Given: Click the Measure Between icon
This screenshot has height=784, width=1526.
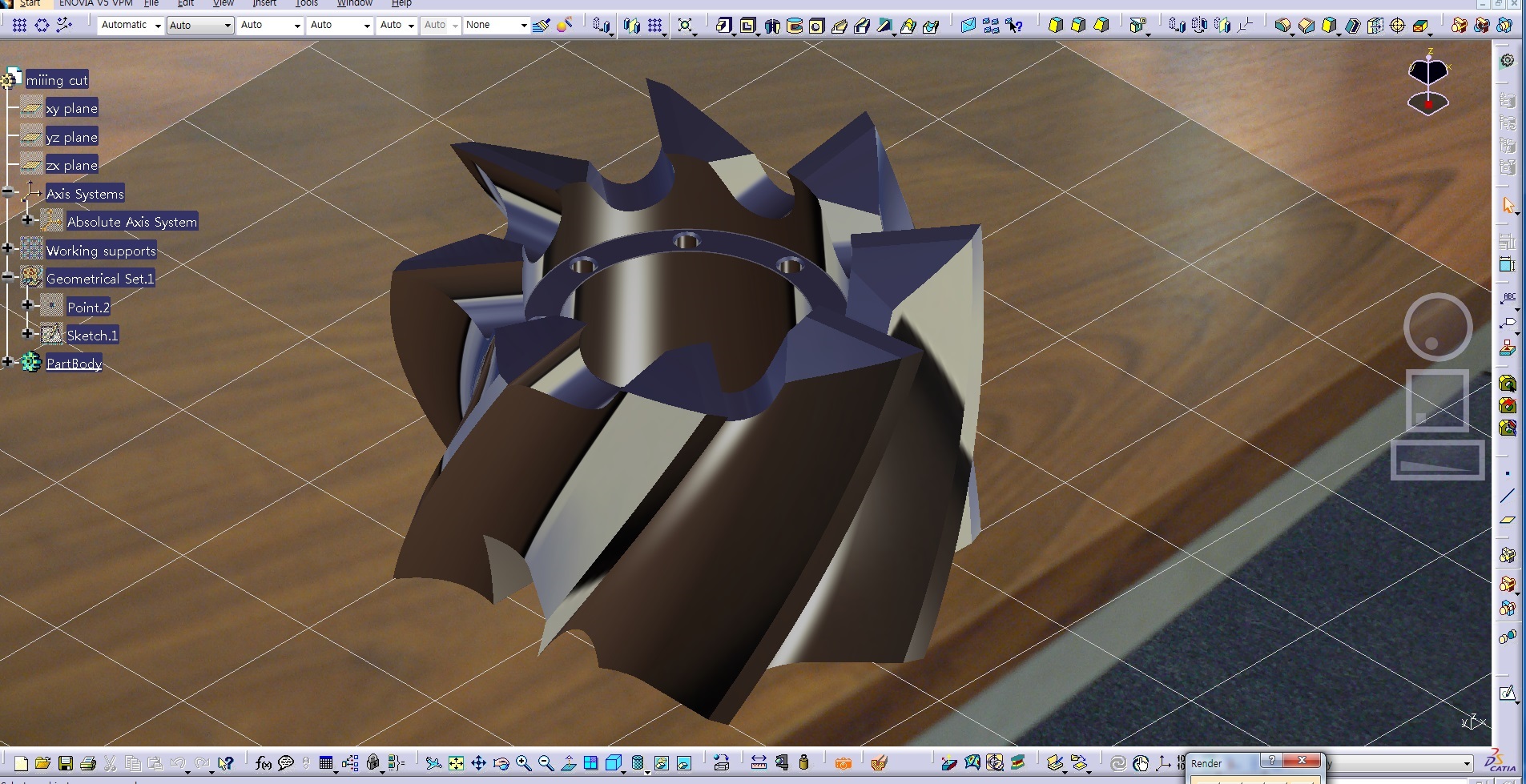Looking at the screenshot, I should [759, 763].
